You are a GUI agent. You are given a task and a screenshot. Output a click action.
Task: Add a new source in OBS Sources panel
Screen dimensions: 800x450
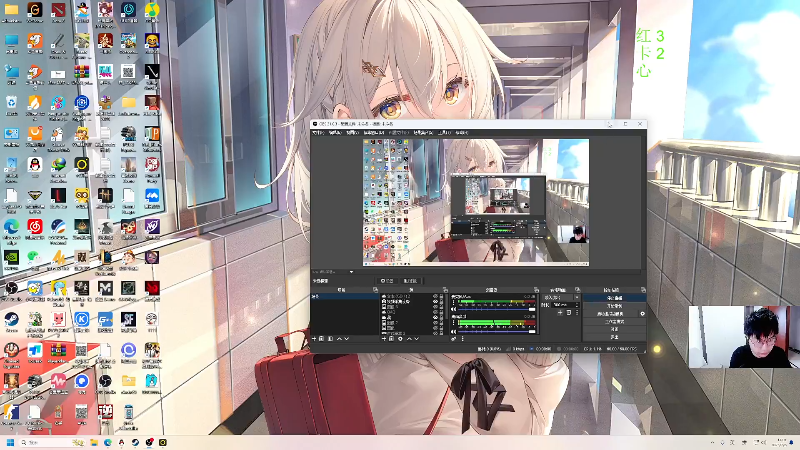384,339
